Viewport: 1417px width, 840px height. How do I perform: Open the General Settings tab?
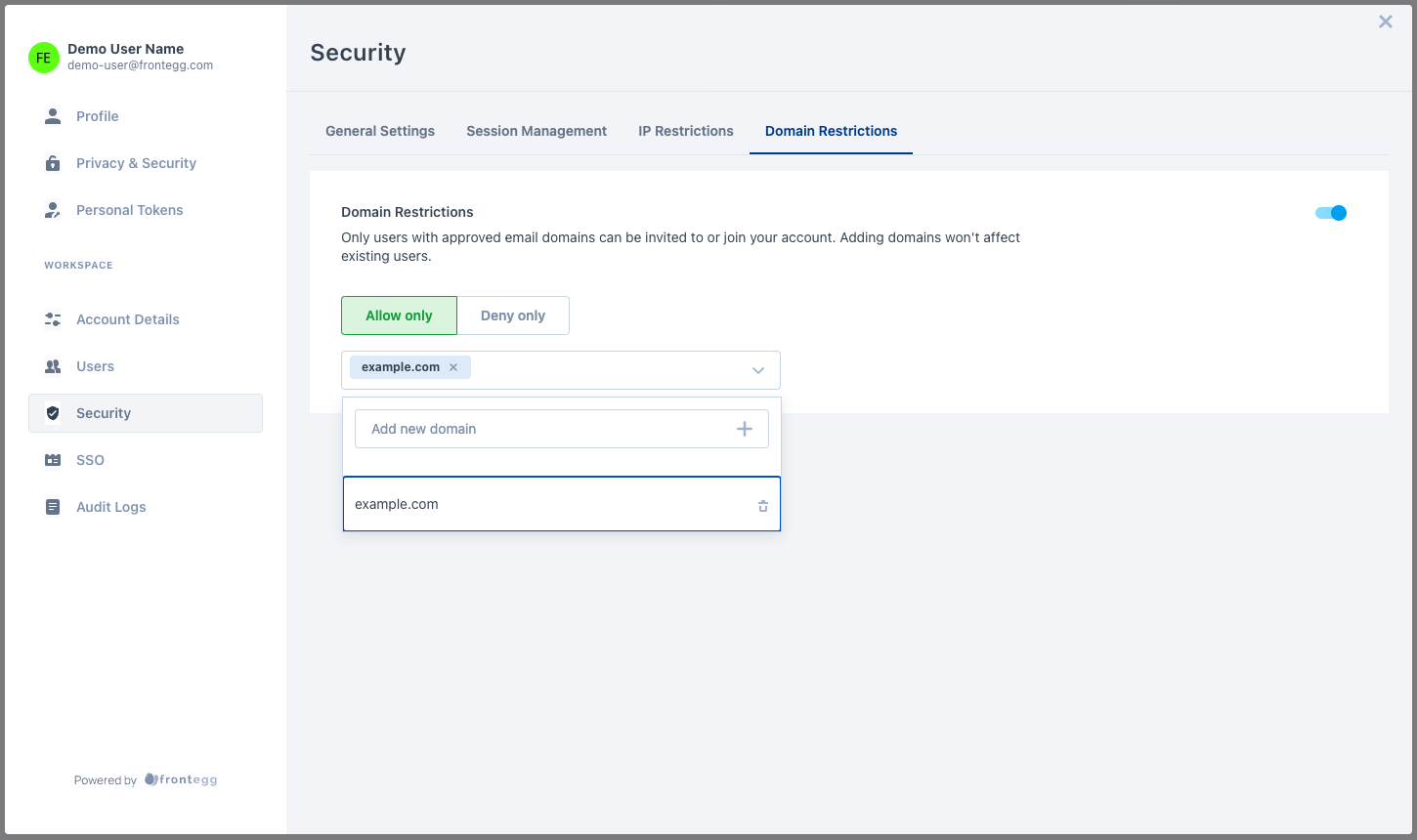tap(380, 131)
